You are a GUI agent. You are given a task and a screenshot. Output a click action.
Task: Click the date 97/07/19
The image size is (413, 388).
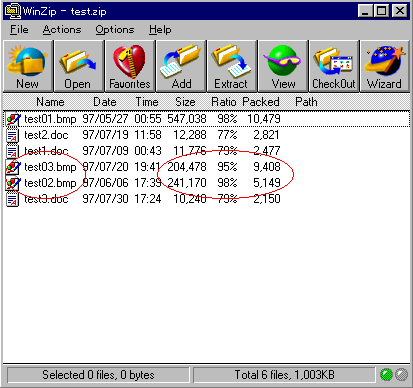pyautogui.click(x=105, y=135)
